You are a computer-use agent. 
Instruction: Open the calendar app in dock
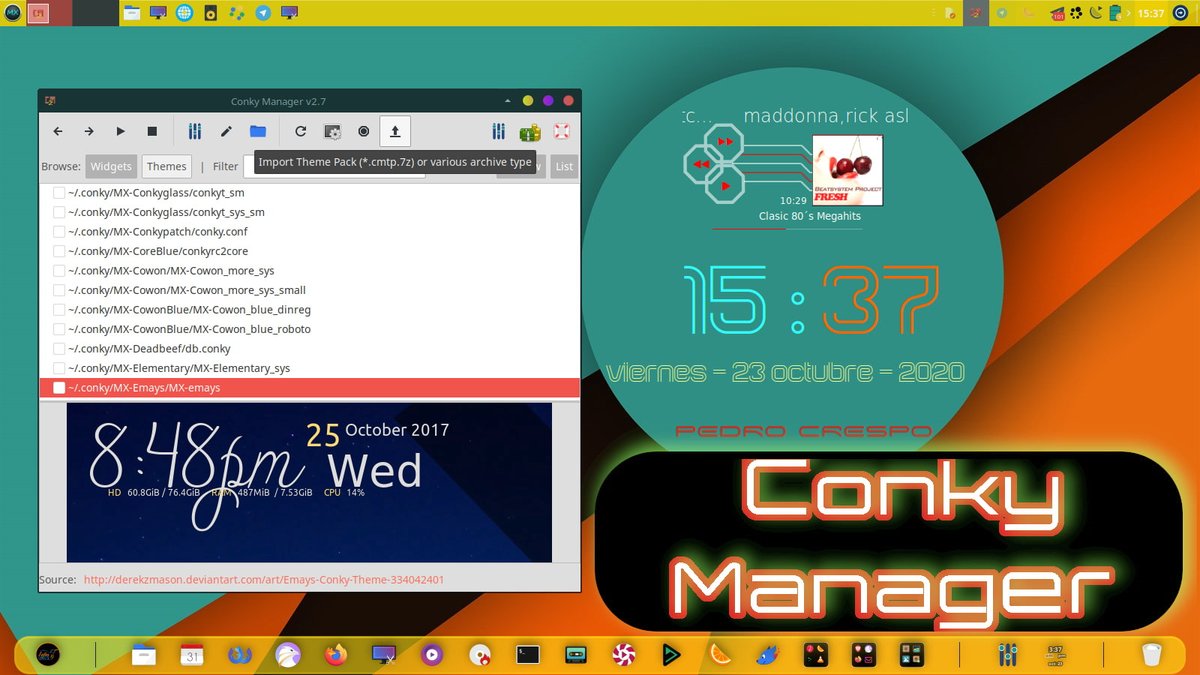192,655
